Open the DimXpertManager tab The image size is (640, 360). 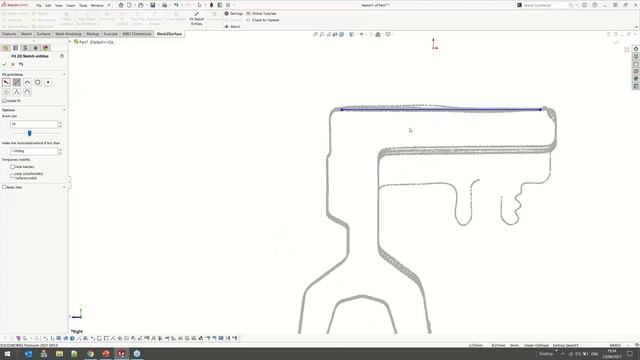36,48
